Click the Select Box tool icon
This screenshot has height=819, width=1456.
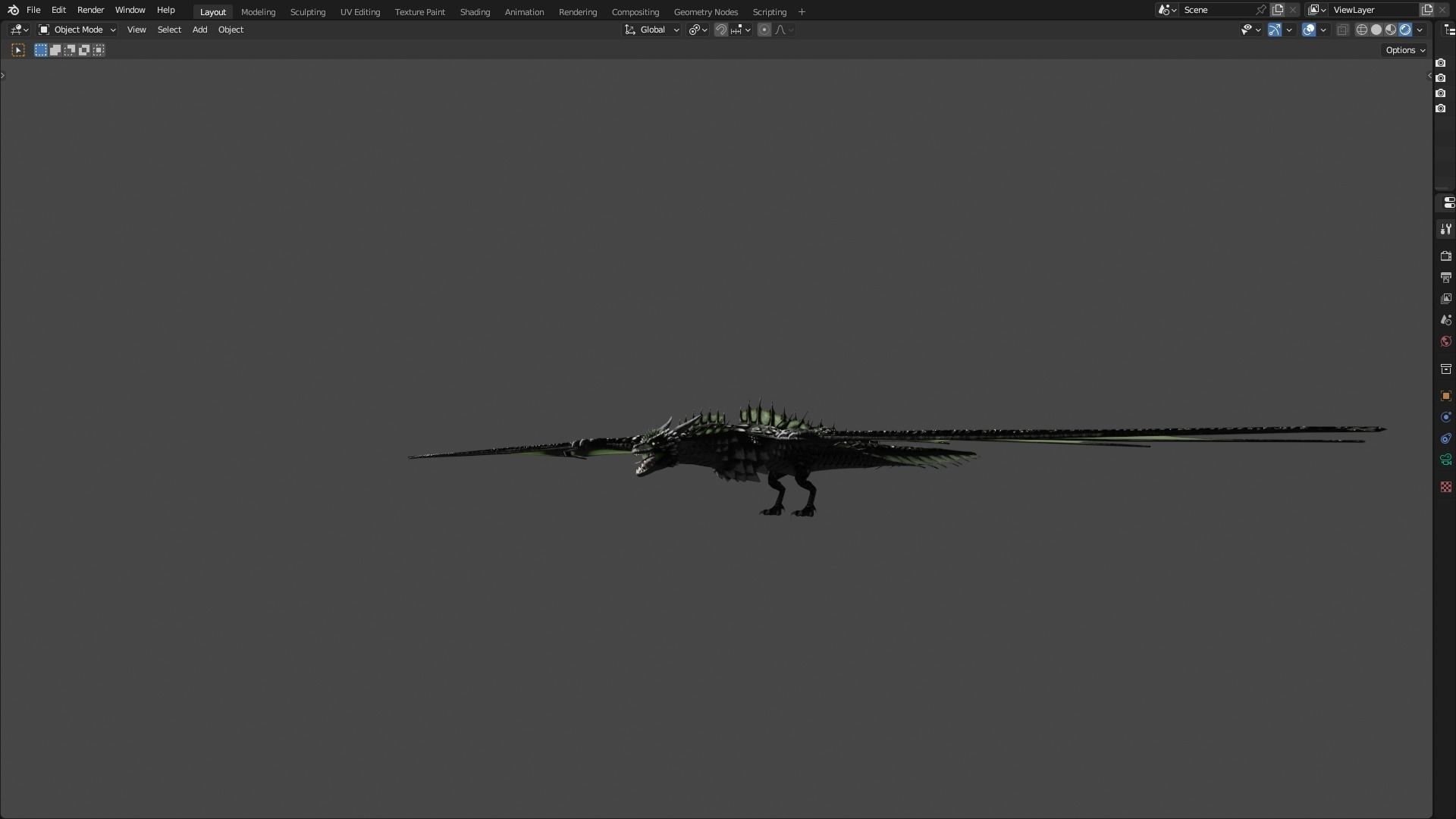point(18,50)
